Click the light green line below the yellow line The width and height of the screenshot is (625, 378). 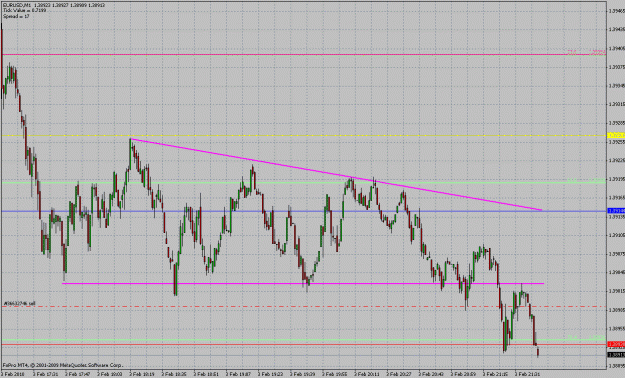tap(303, 183)
